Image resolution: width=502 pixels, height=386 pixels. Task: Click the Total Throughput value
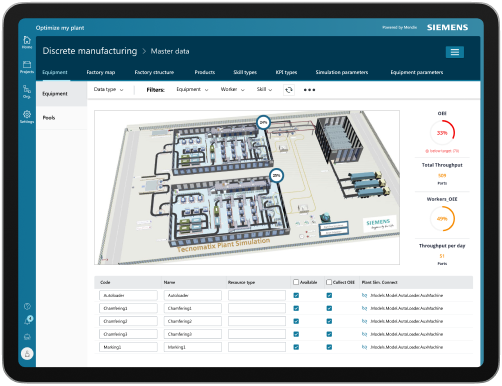coord(442,175)
